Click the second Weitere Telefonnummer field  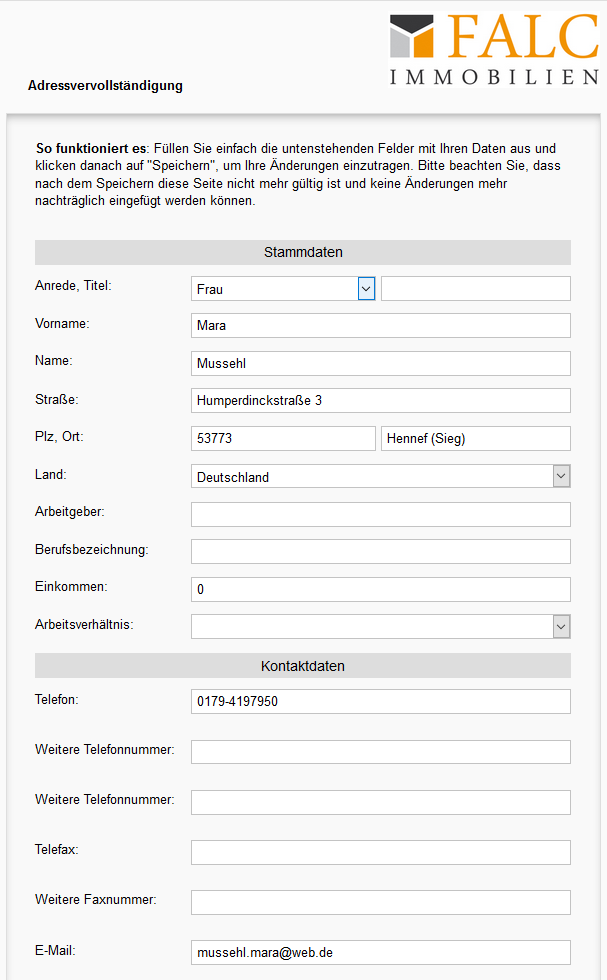pyautogui.click(x=380, y=802)
